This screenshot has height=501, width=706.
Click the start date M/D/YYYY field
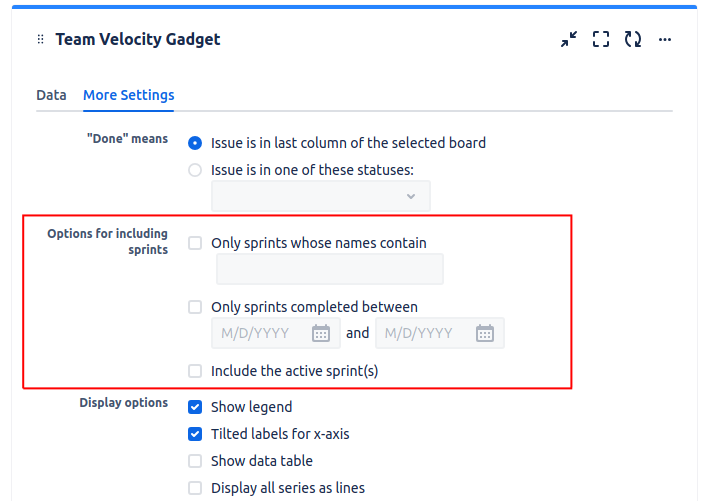pyautogui.click(x=260, y=333)
